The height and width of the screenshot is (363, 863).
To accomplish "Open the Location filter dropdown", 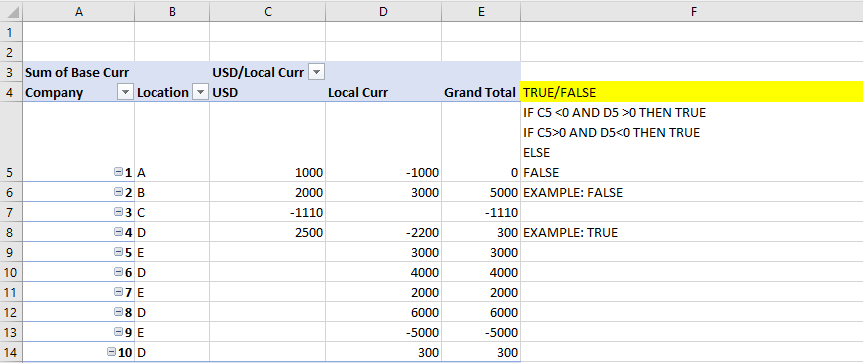I will (x=201, y=92).
